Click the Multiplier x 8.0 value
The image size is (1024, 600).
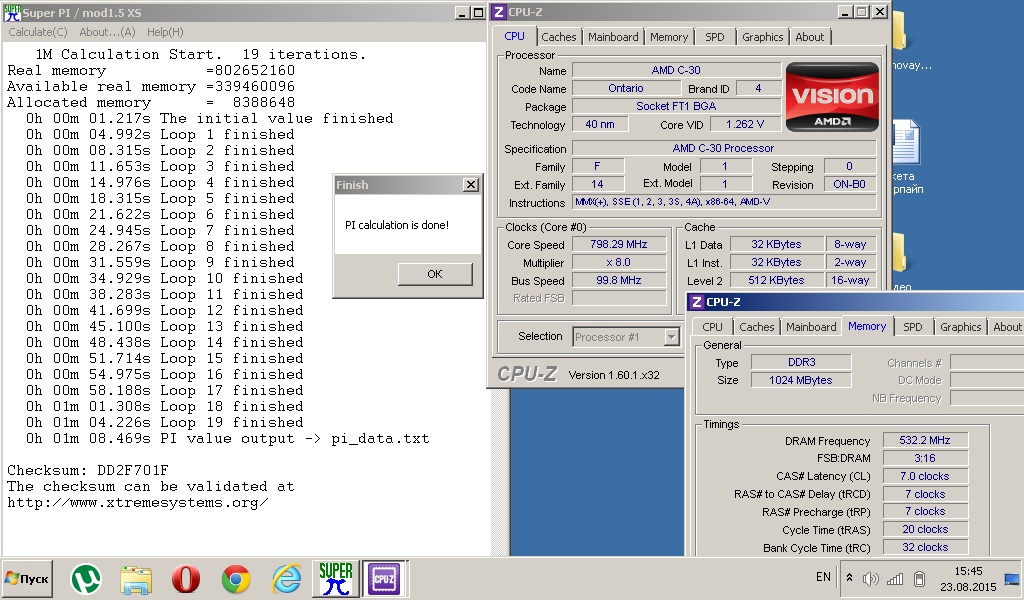(618, 262)
